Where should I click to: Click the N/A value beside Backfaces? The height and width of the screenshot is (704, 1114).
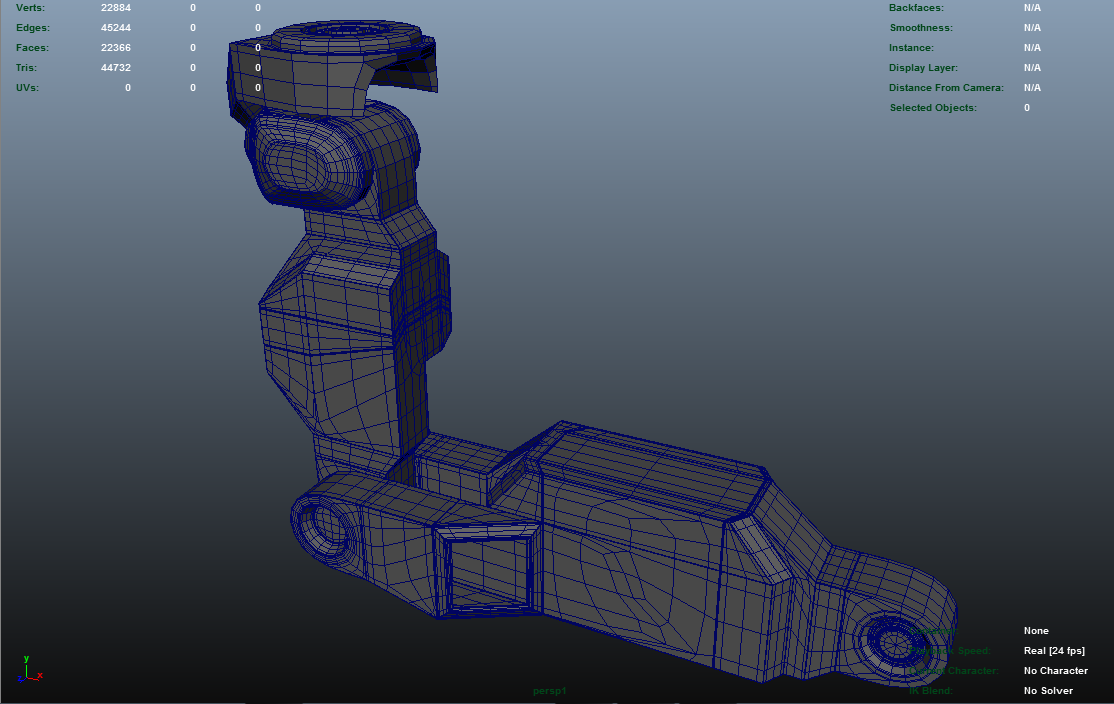1032,8
